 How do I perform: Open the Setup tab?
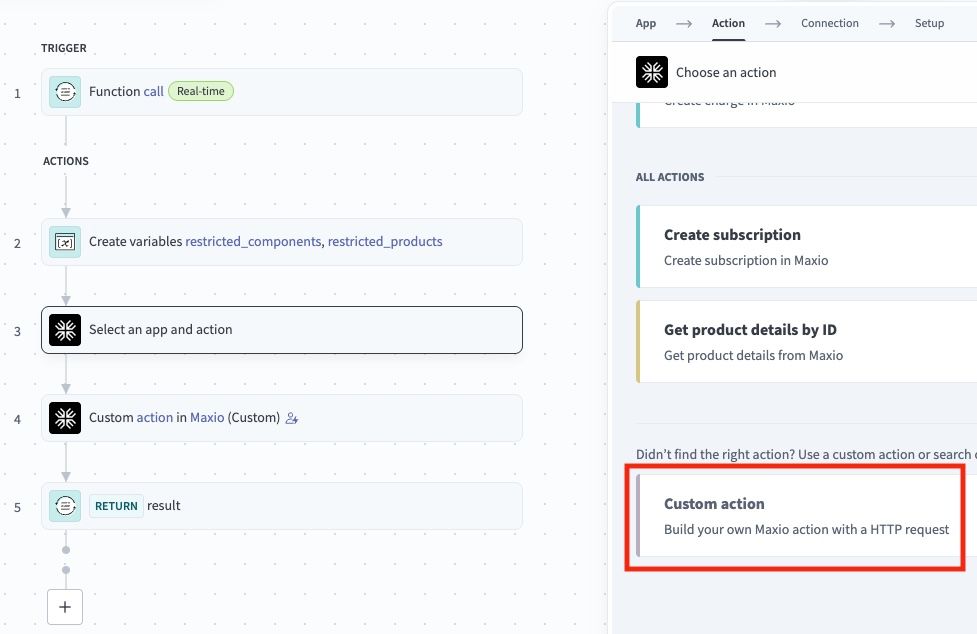point(929,23)
